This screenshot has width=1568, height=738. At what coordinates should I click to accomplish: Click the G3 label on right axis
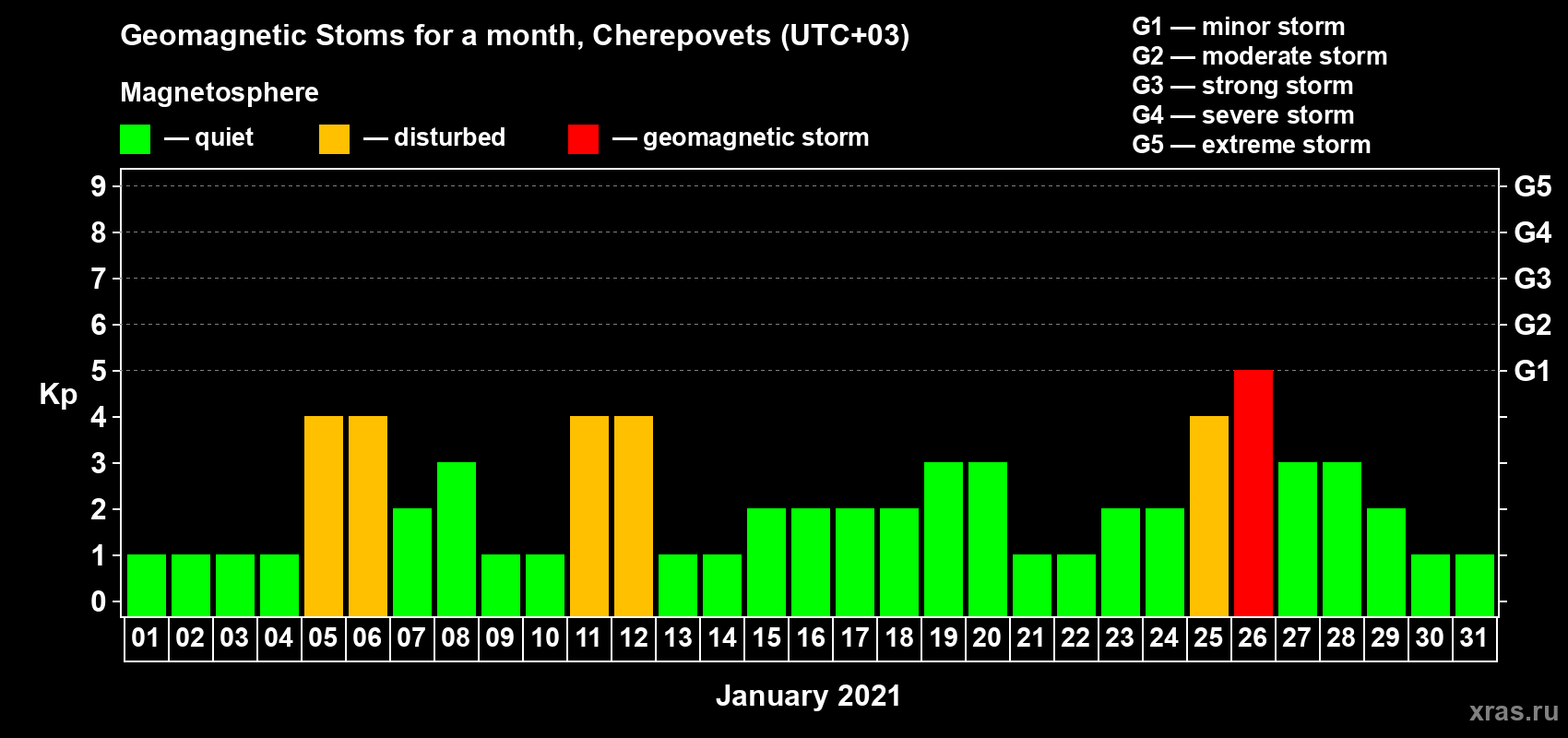(x=1532, y=279)
